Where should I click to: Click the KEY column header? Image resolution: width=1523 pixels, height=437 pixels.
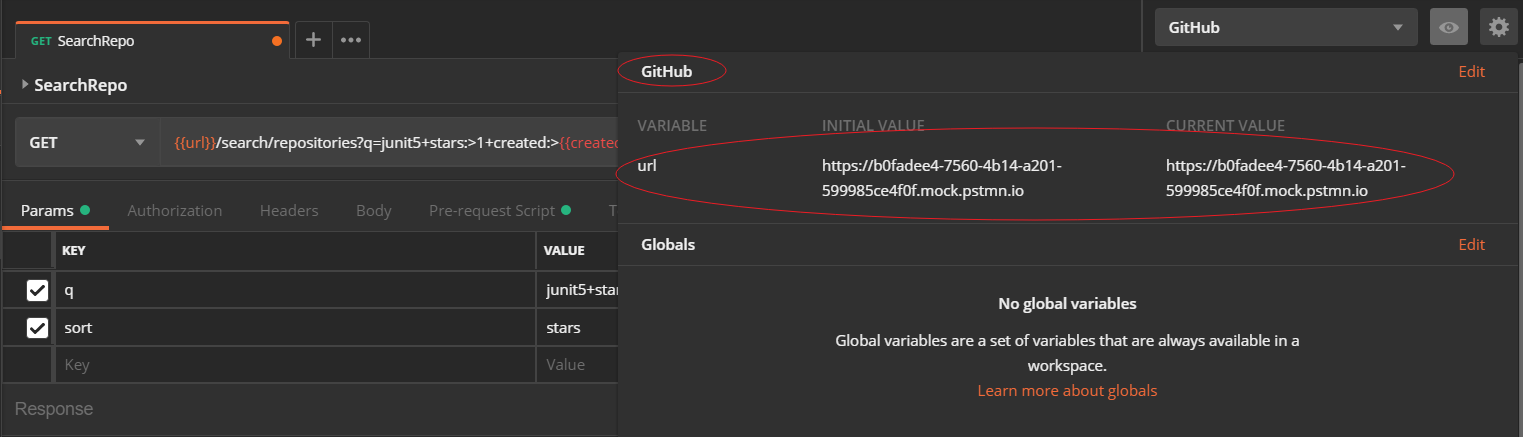[x=74, y=251]
